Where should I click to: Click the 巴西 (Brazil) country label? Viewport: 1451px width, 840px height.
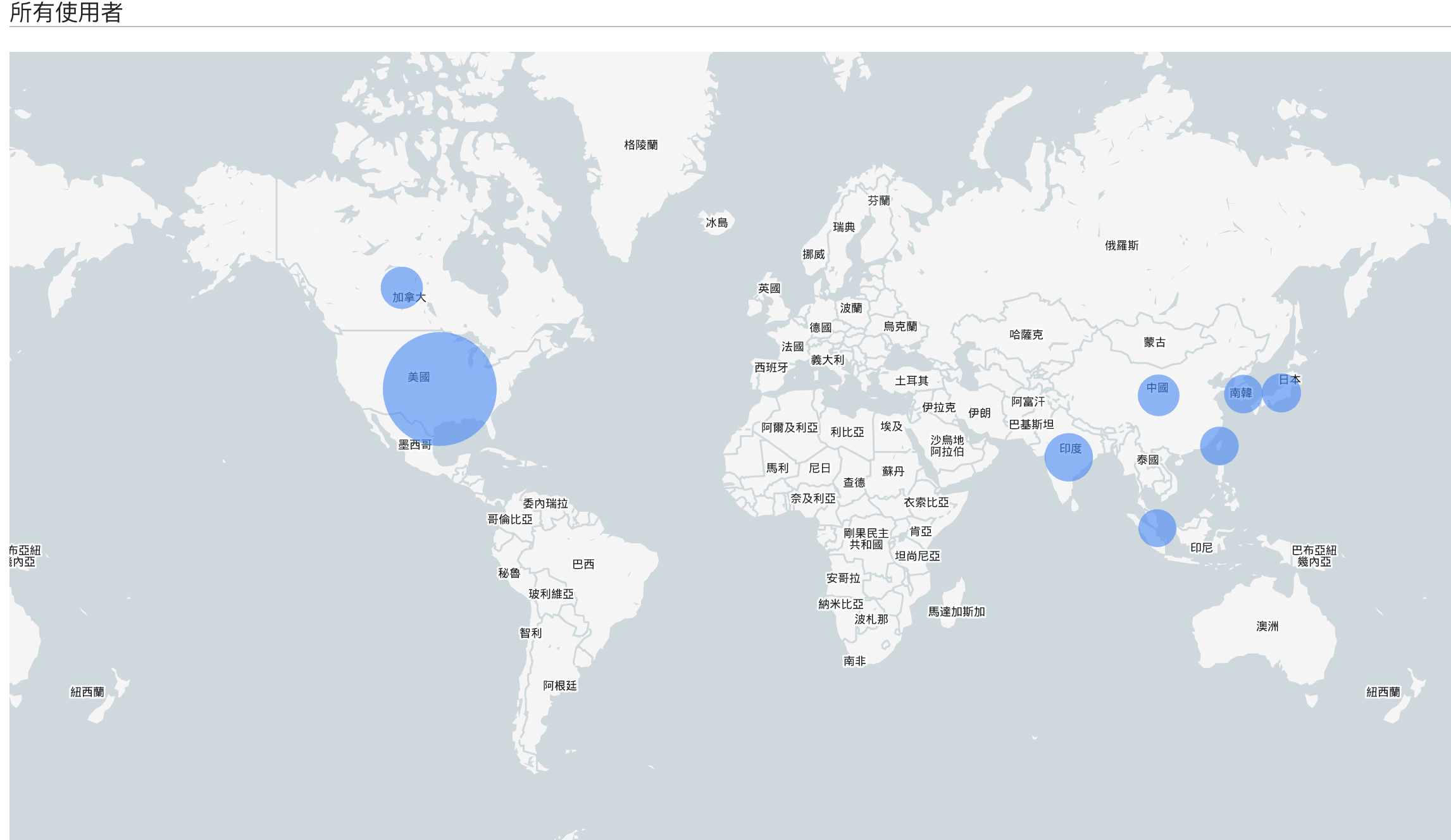583,564
